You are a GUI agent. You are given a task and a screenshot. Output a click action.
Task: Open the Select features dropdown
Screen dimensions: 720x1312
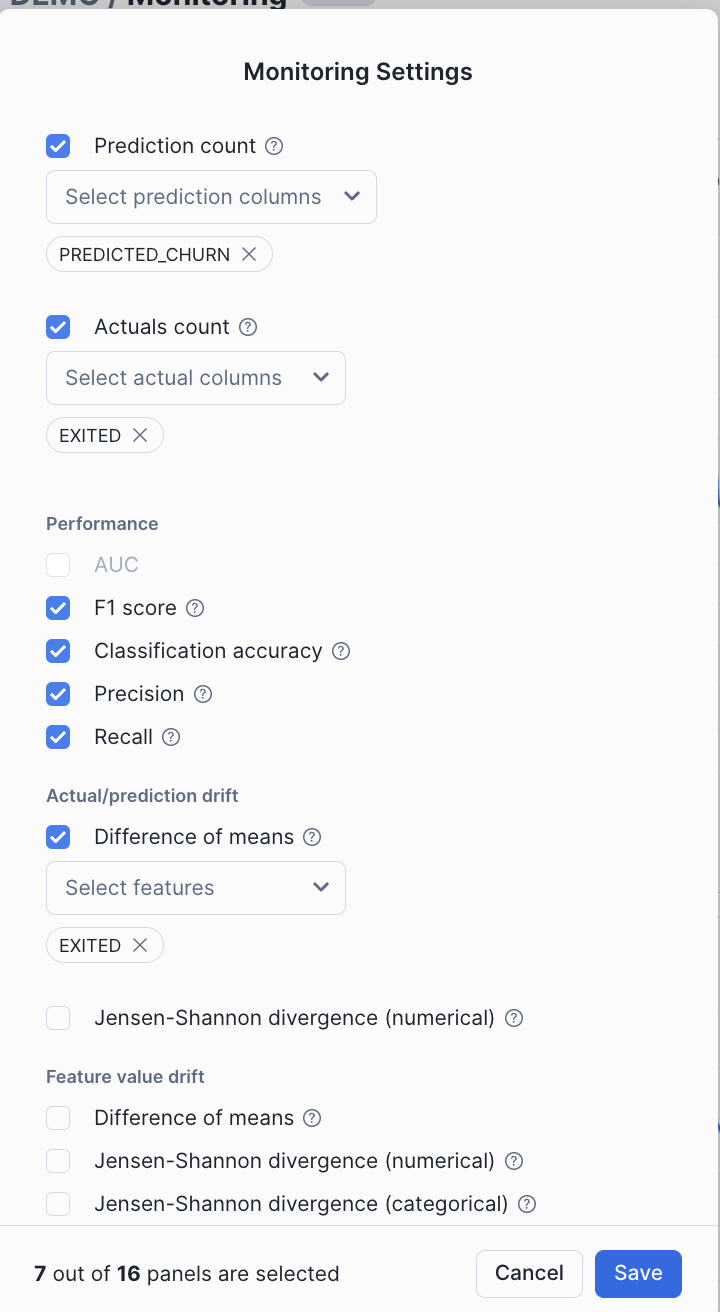(196, 888)
